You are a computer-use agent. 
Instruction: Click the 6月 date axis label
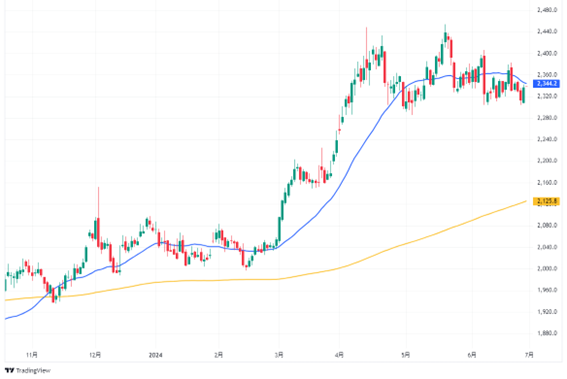click(472, 355)
